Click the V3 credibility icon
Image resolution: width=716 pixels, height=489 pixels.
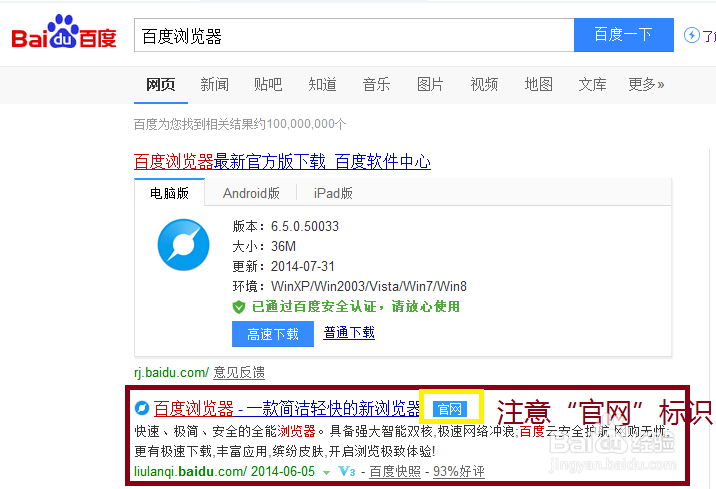347,471
